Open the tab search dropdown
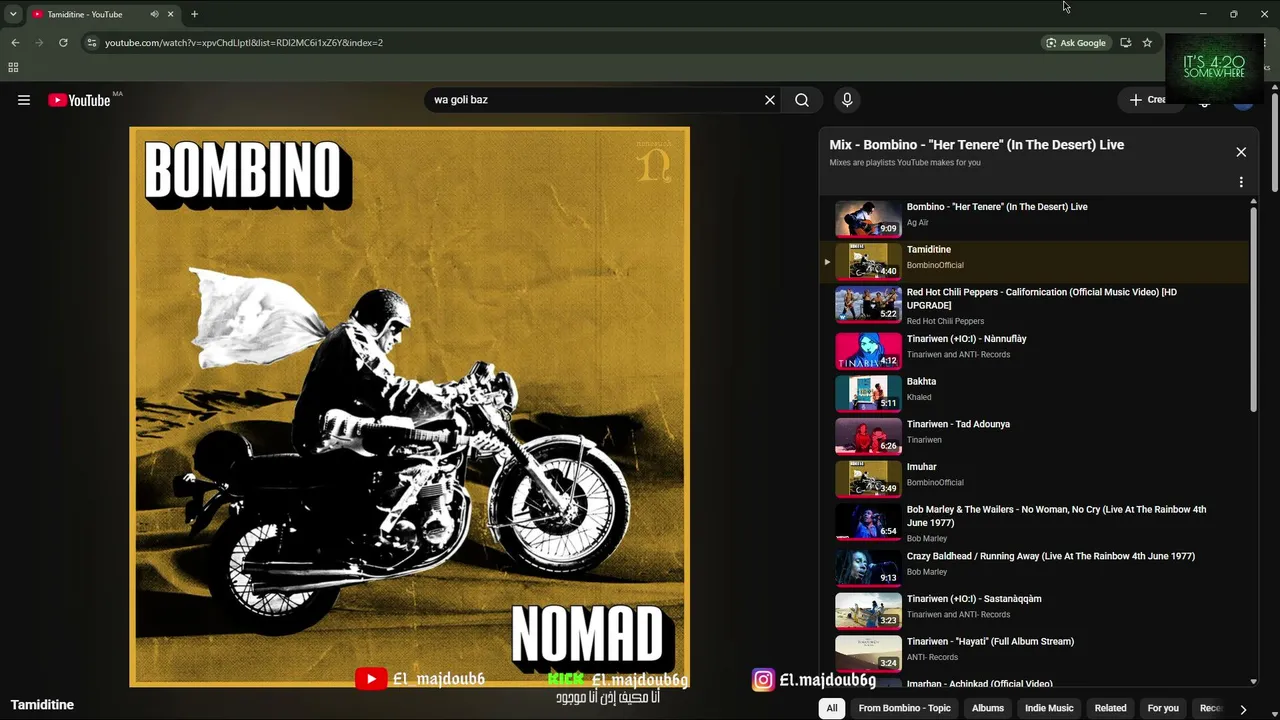This screenshot has width=1280, height=720. [13, 14]
